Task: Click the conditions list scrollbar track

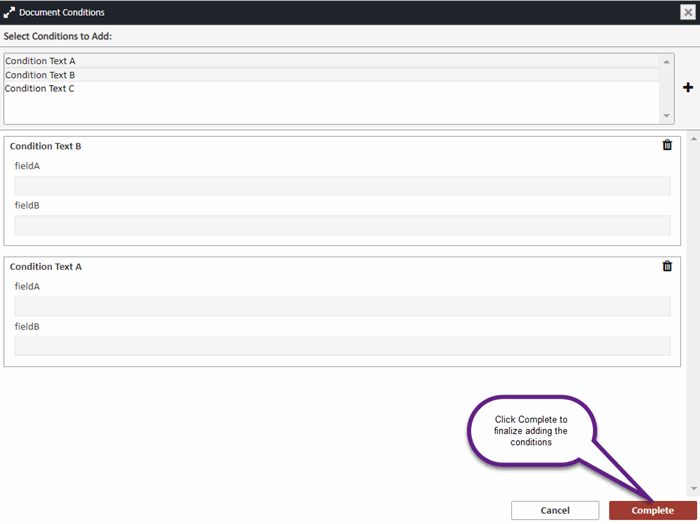Action: 667,89
